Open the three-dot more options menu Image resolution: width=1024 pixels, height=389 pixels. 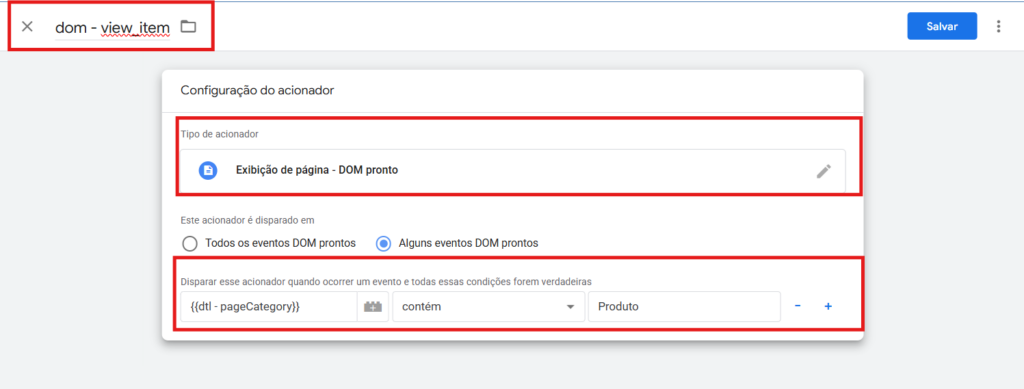(x=998, y=27)
